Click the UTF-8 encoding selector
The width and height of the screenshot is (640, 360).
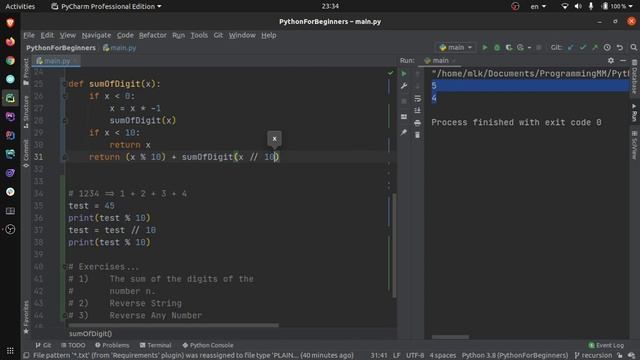tap(415, 356)
